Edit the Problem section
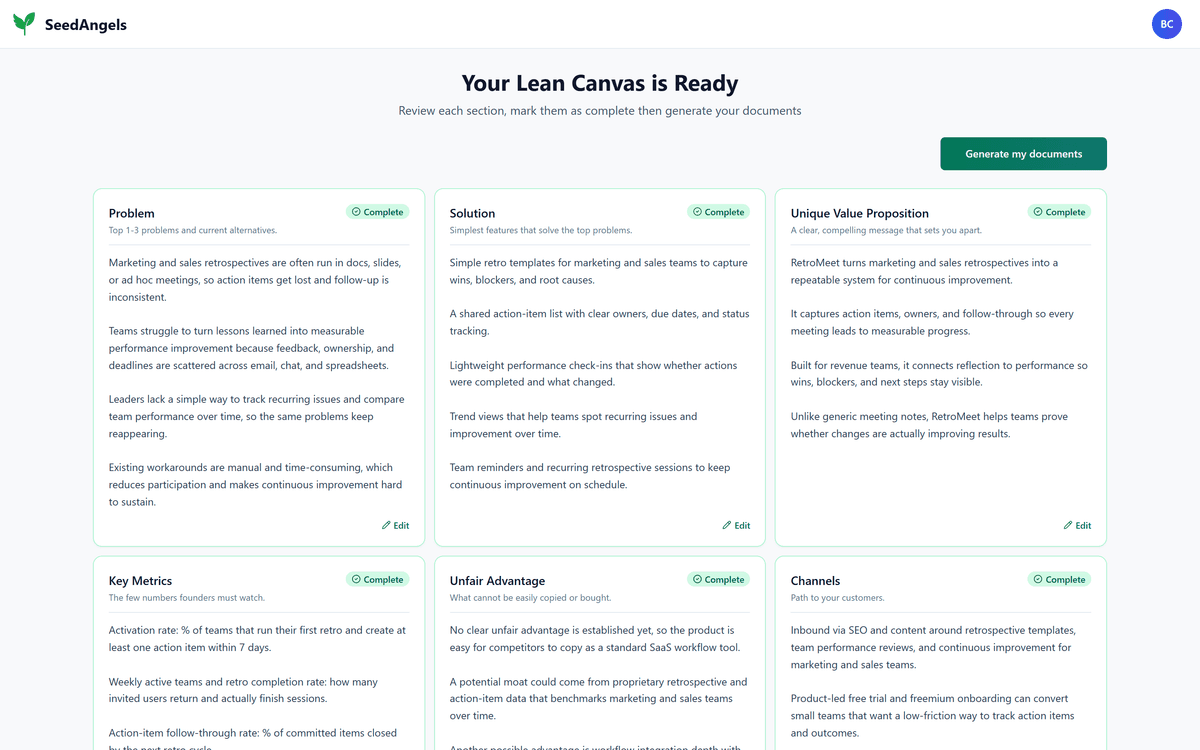 pos(396,525)
